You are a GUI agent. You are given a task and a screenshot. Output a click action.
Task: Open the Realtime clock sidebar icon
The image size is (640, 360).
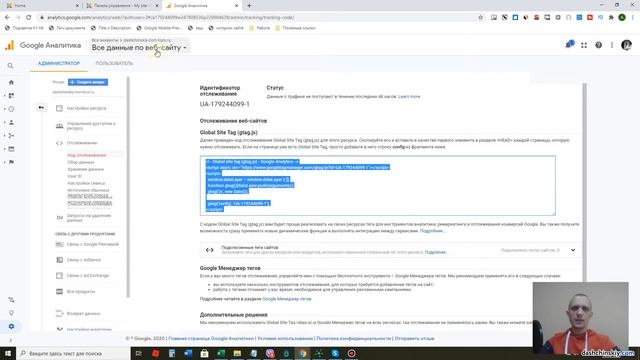pos(11,109)
